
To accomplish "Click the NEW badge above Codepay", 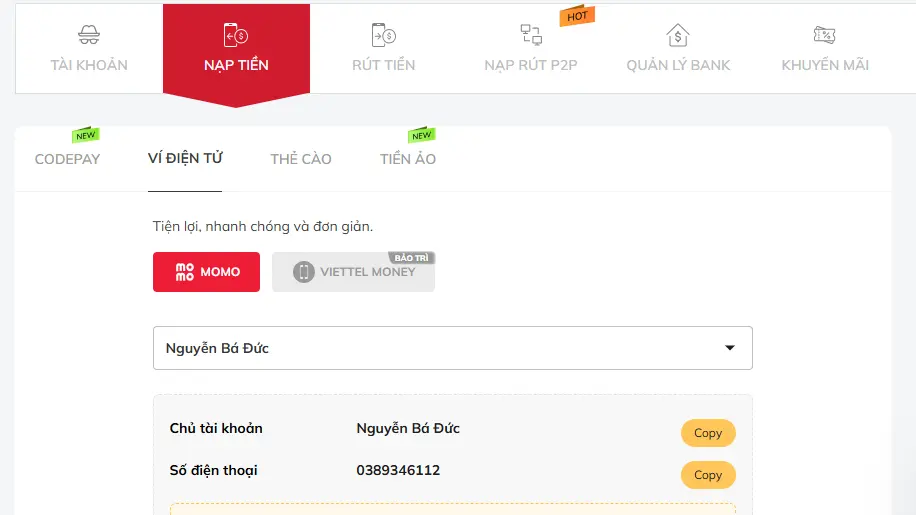I will point(85,135).
